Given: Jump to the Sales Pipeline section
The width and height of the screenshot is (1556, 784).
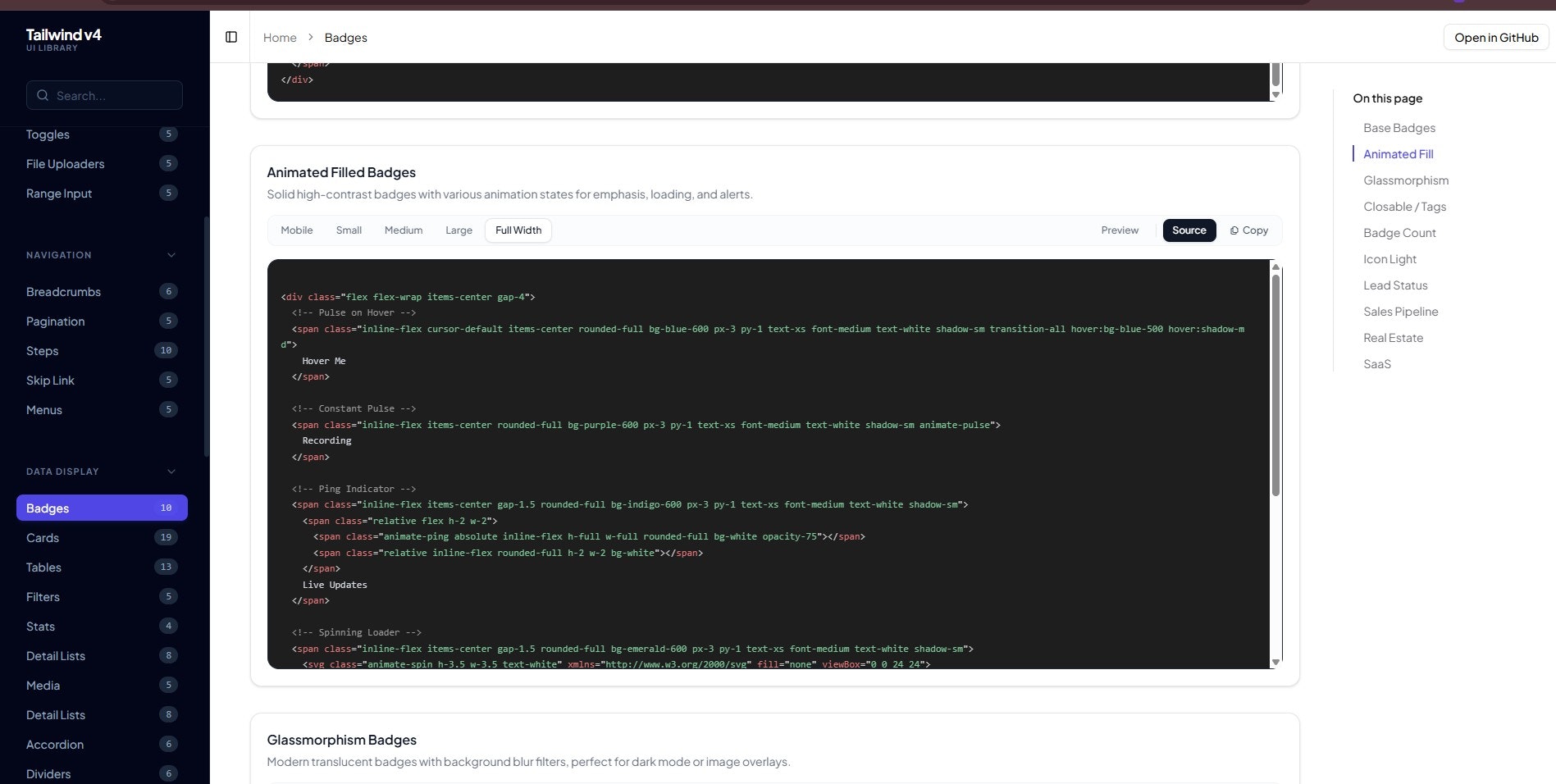Looking at the screenshot, I should pos(1400,311).
